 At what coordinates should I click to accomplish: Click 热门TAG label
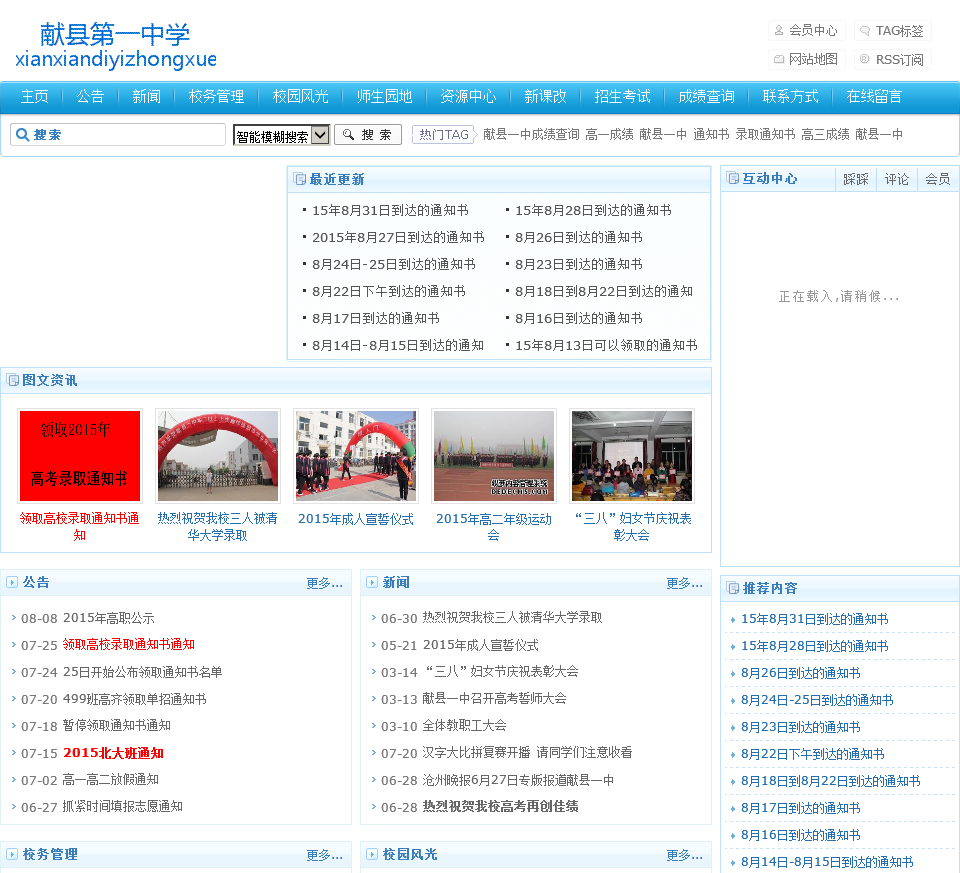point(444,134)
